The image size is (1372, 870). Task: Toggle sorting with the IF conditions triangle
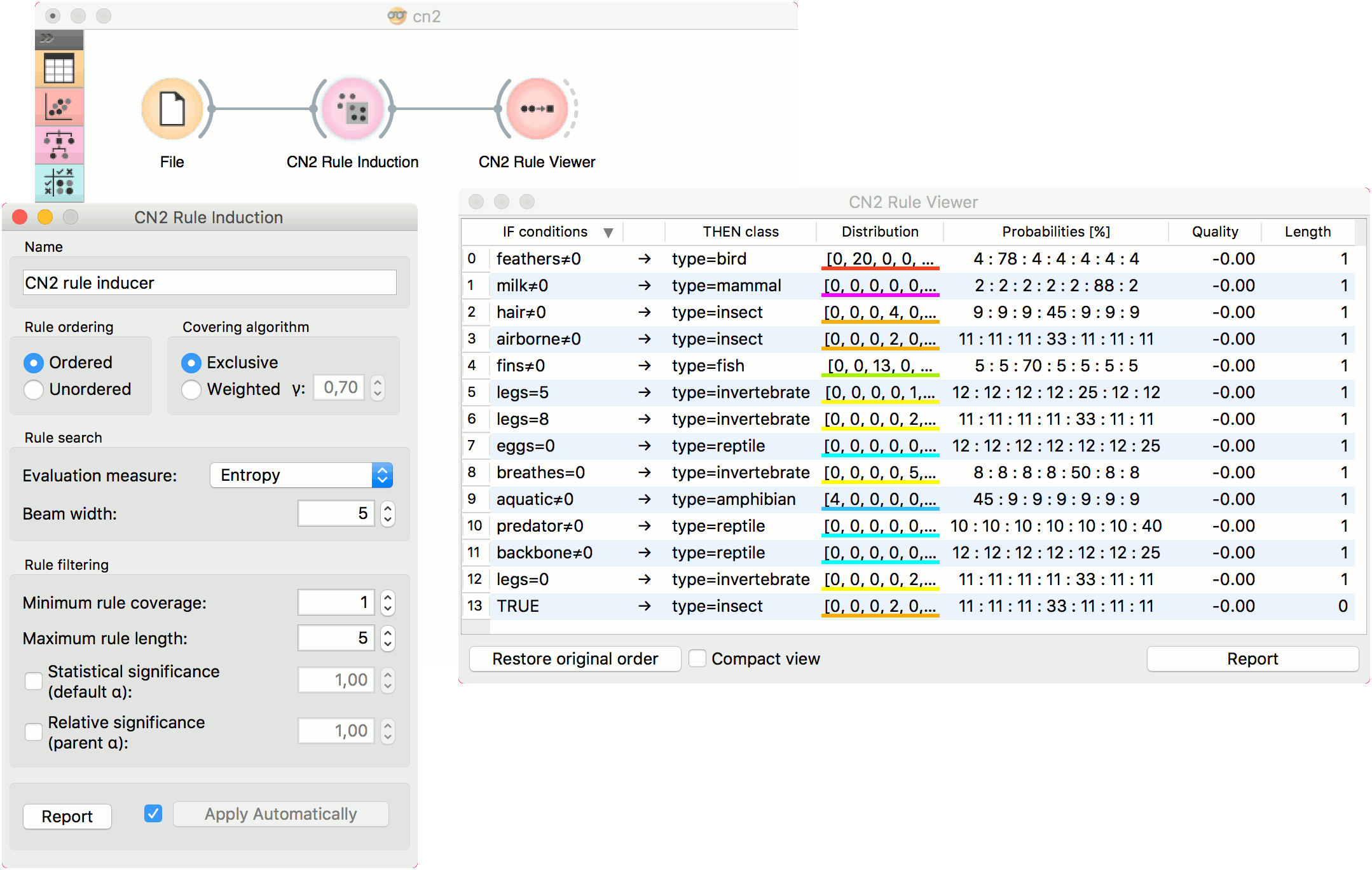tap(608, 231)
